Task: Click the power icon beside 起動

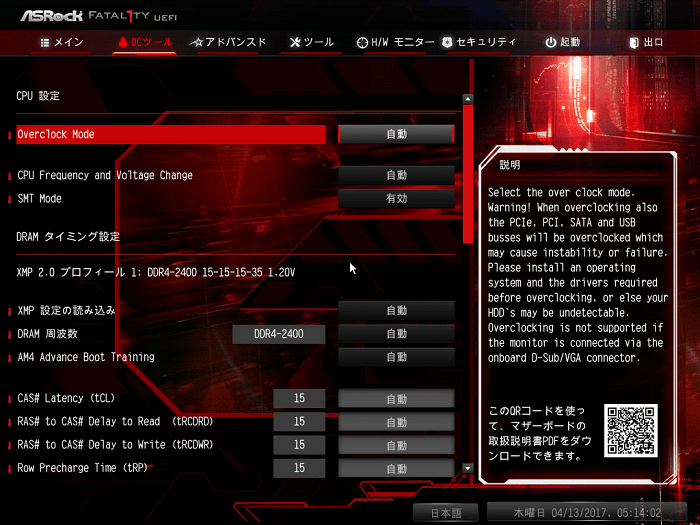Action: coord(550,42)
